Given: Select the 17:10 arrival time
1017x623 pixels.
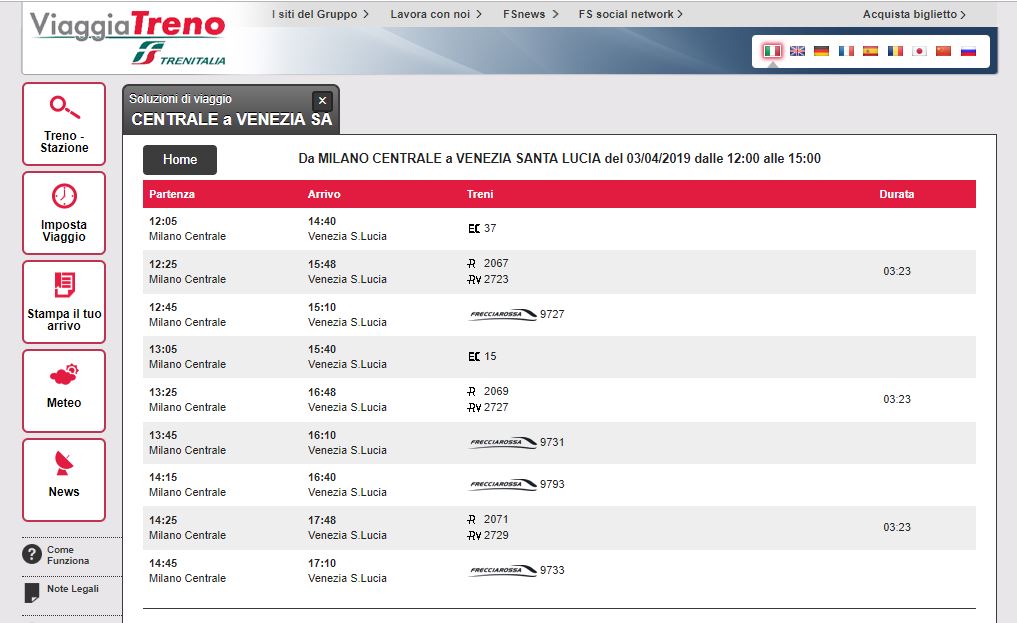Looking at the screenshot, I should 322,563.
